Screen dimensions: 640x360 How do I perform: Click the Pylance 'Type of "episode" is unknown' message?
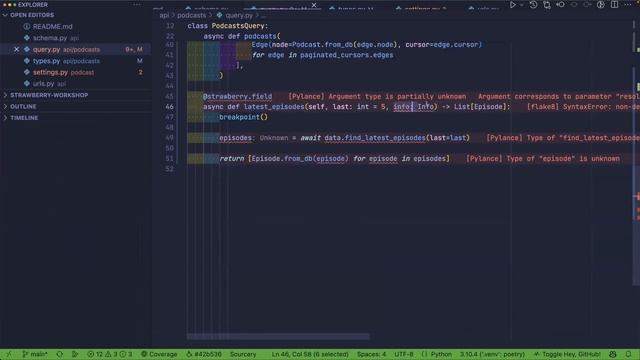(543, 159)
